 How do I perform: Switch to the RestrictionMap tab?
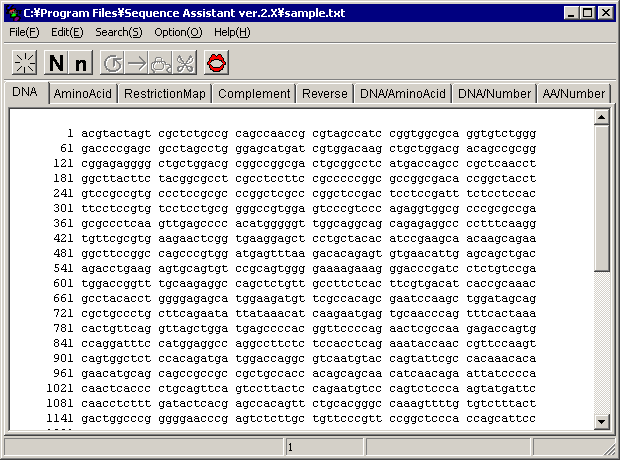164,94
